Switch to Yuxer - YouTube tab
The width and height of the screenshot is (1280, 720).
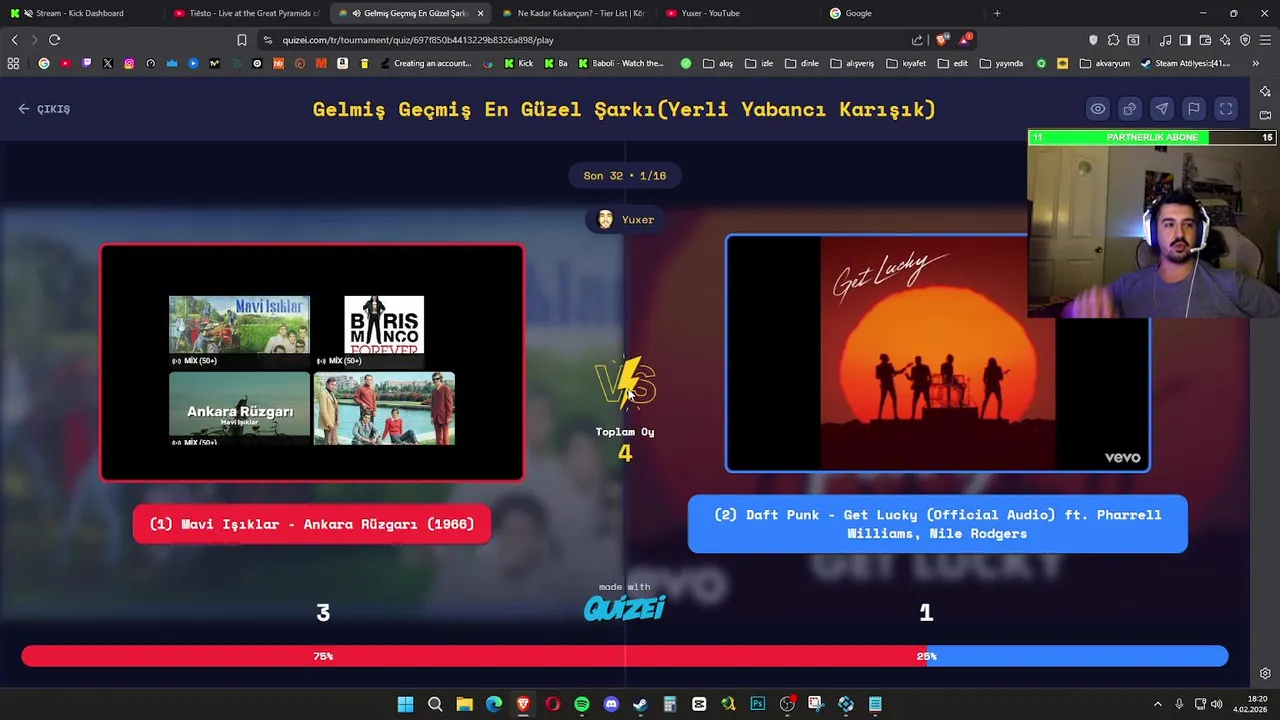point(738,13)
